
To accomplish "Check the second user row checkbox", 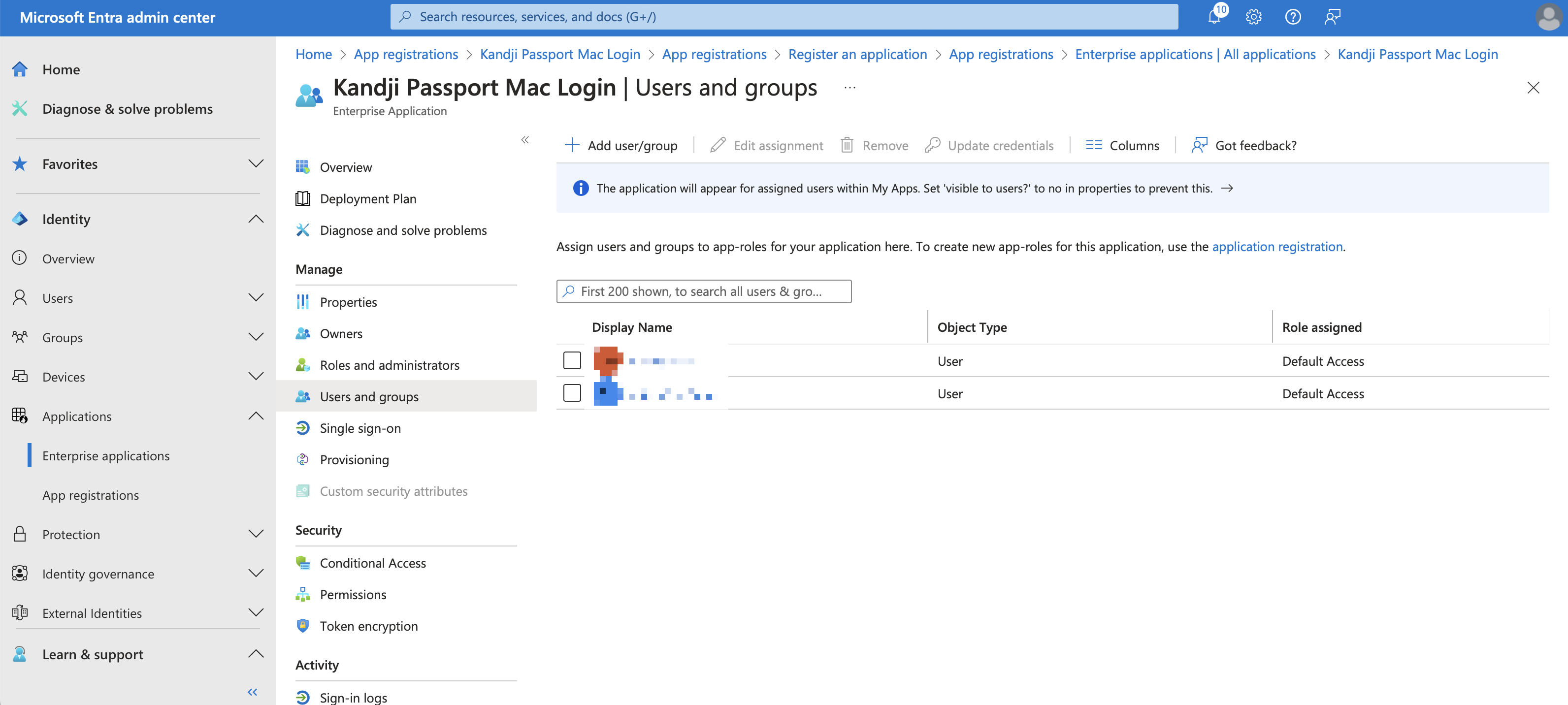I will pos(572,393).
